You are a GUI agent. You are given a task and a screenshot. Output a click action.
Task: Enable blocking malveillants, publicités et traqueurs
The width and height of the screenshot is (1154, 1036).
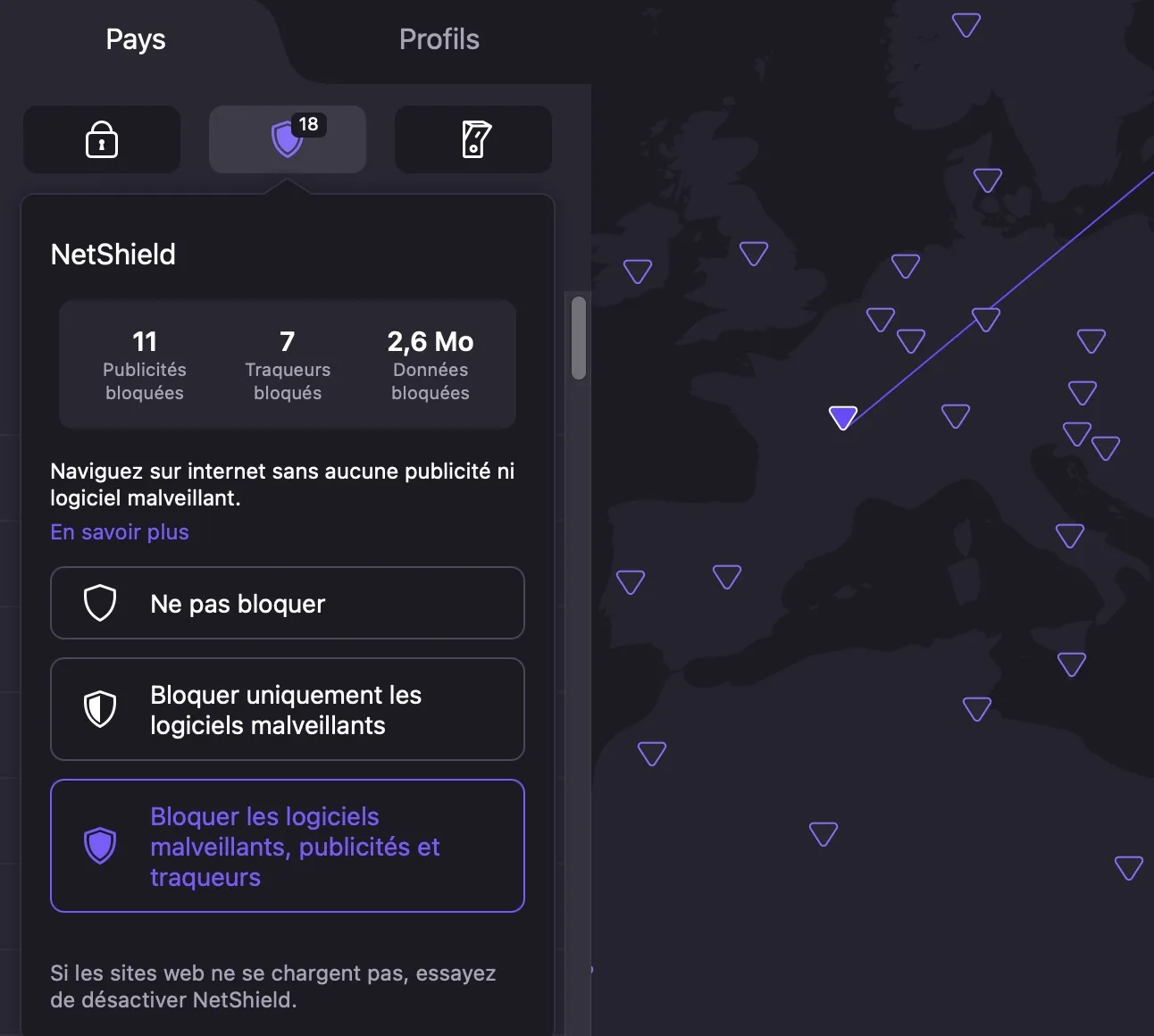point(288,846)
